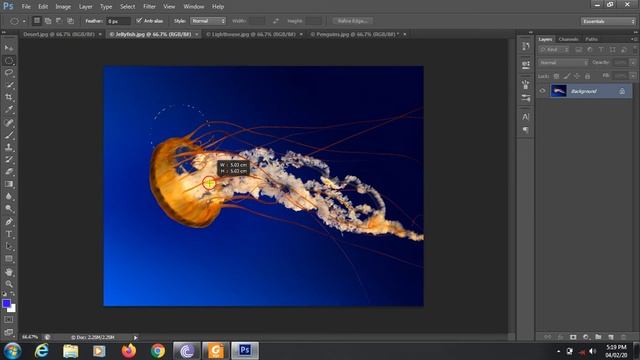
Task: Toggle Lock position icon
Action: point(577,76)
